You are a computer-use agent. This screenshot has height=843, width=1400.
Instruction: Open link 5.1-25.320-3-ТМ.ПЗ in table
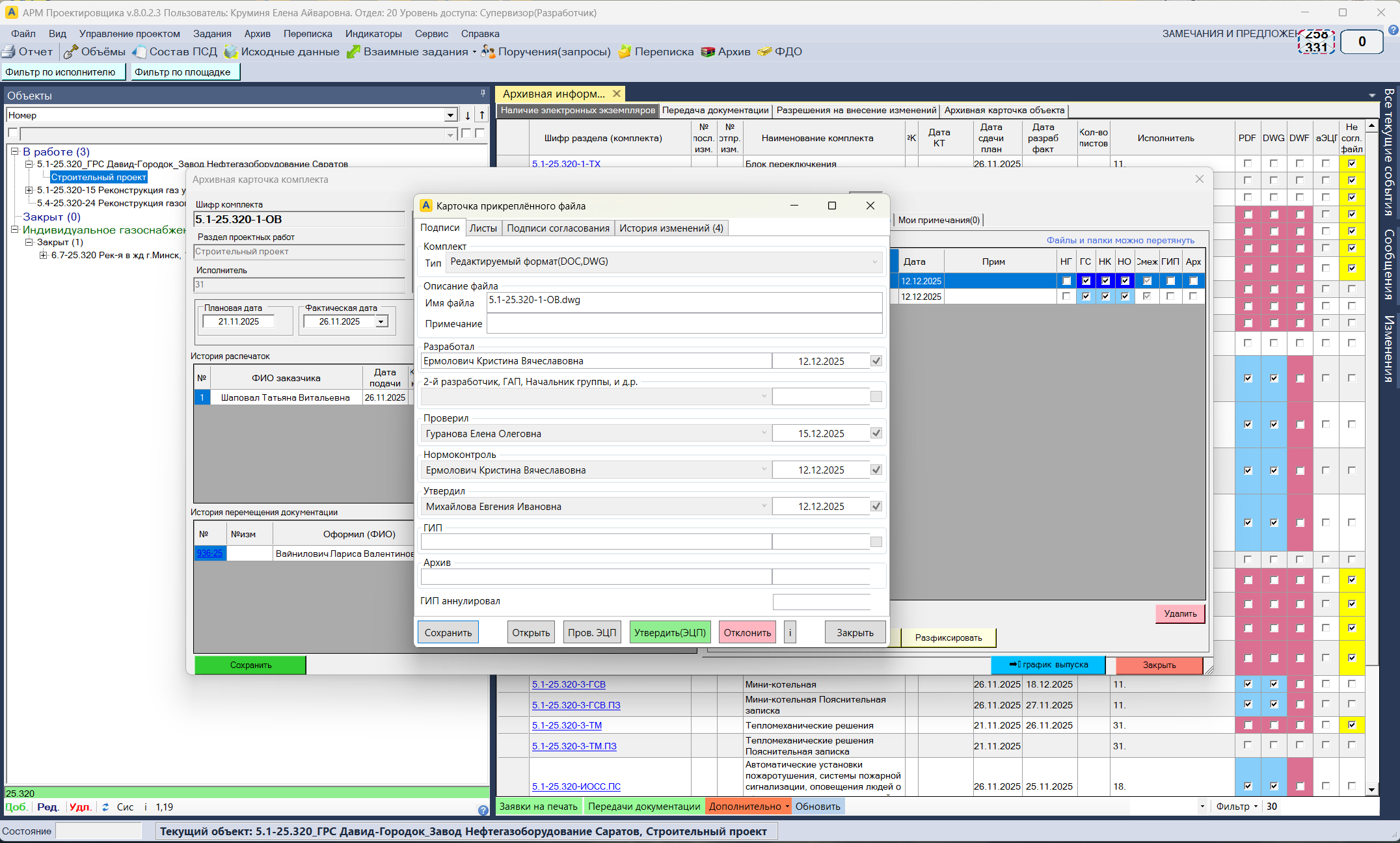574,746
